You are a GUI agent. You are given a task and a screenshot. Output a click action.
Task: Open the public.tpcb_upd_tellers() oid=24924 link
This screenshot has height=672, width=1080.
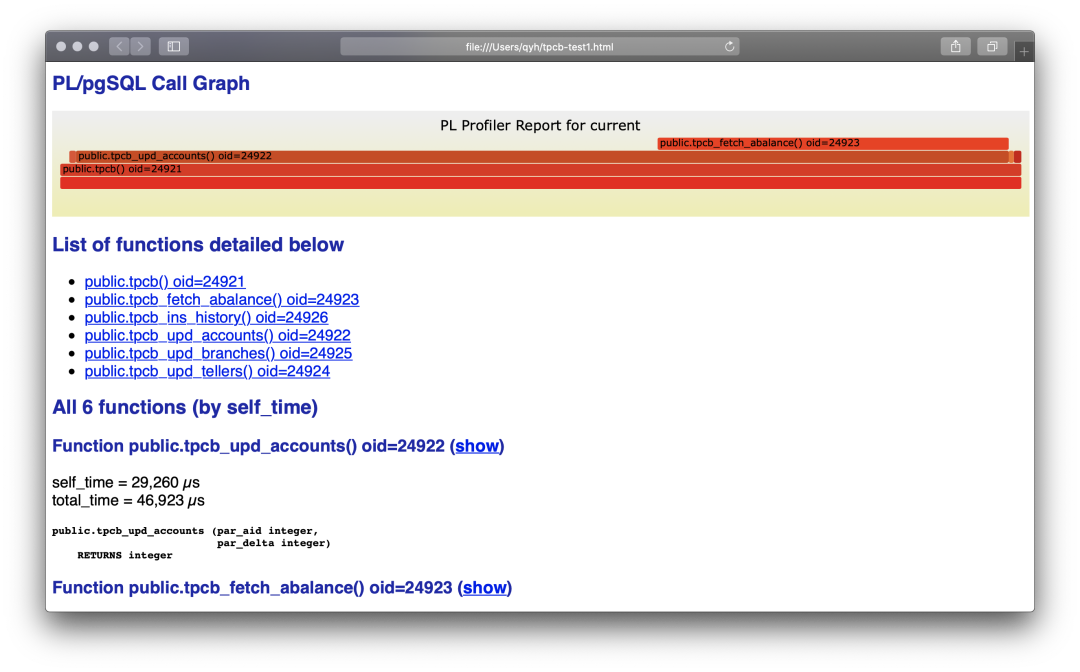point(207,371)
